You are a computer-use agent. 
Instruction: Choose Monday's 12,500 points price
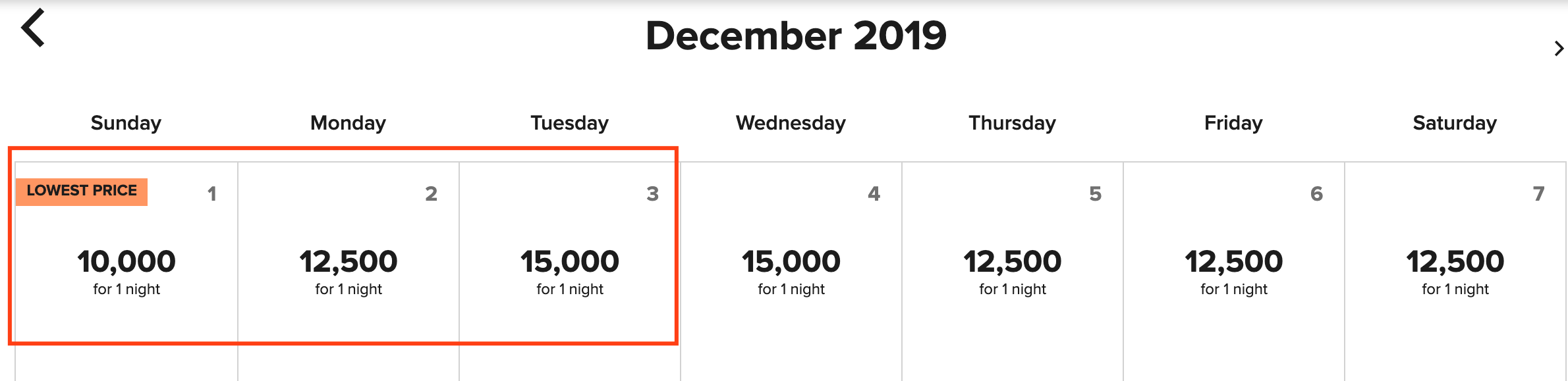[349, 262]
